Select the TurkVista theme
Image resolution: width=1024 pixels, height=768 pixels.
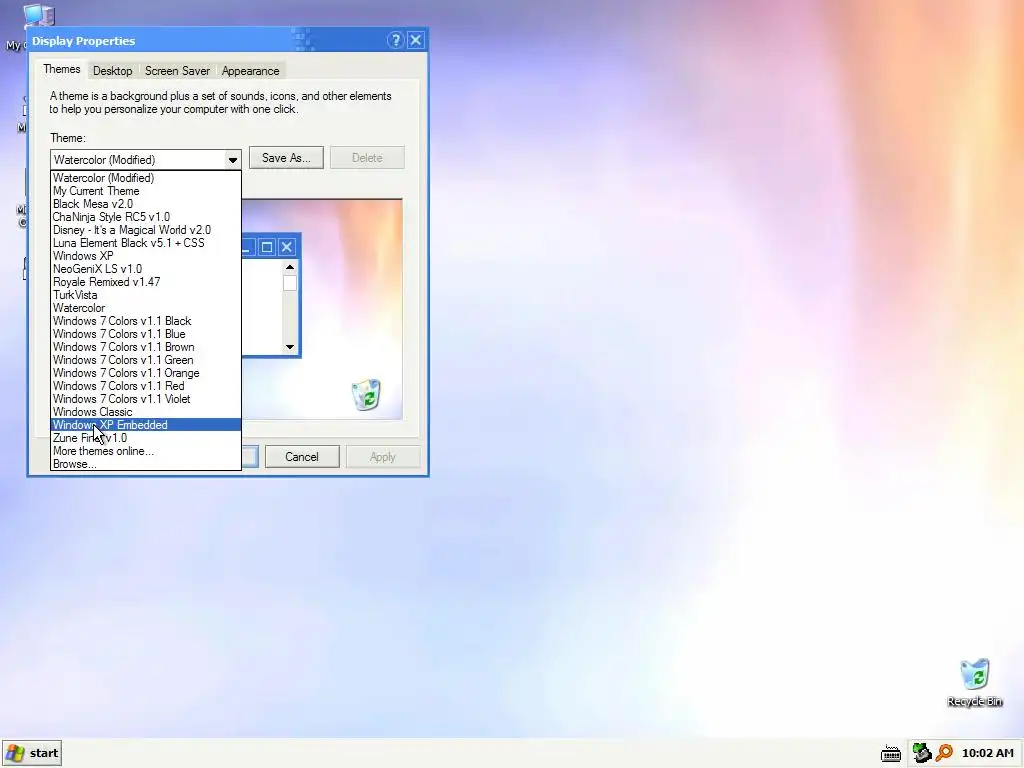click(146, 295)
